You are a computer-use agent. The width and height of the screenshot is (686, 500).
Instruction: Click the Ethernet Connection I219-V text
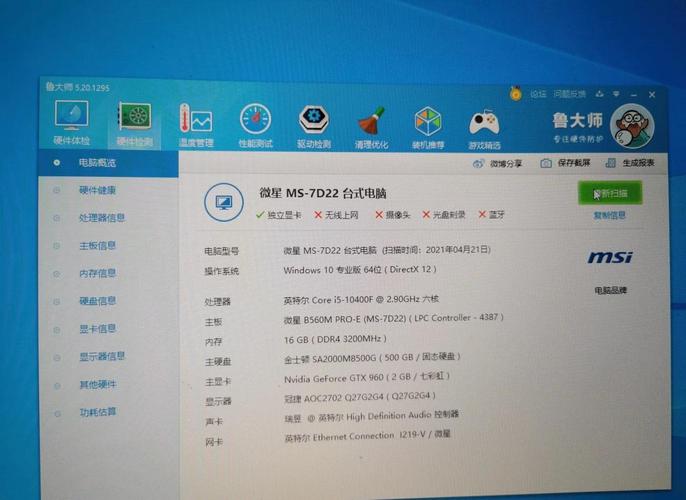[x=368, y=436]
